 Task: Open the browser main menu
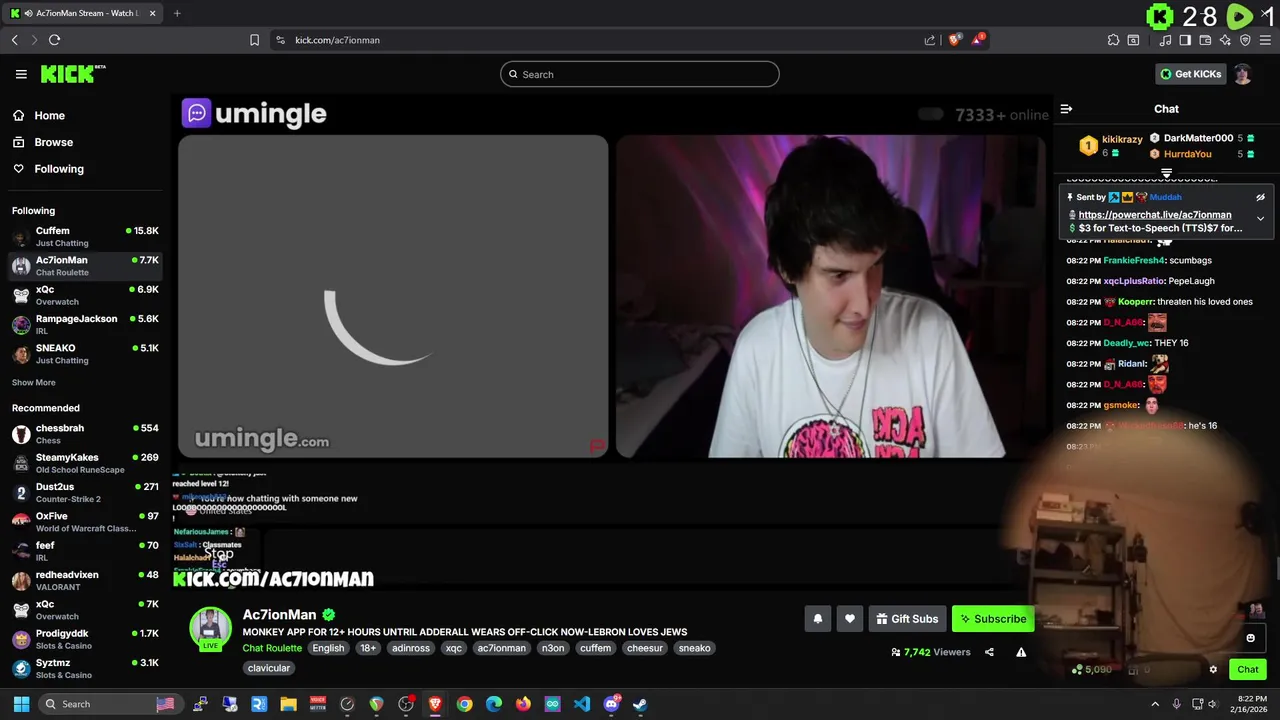[1266, 40]
